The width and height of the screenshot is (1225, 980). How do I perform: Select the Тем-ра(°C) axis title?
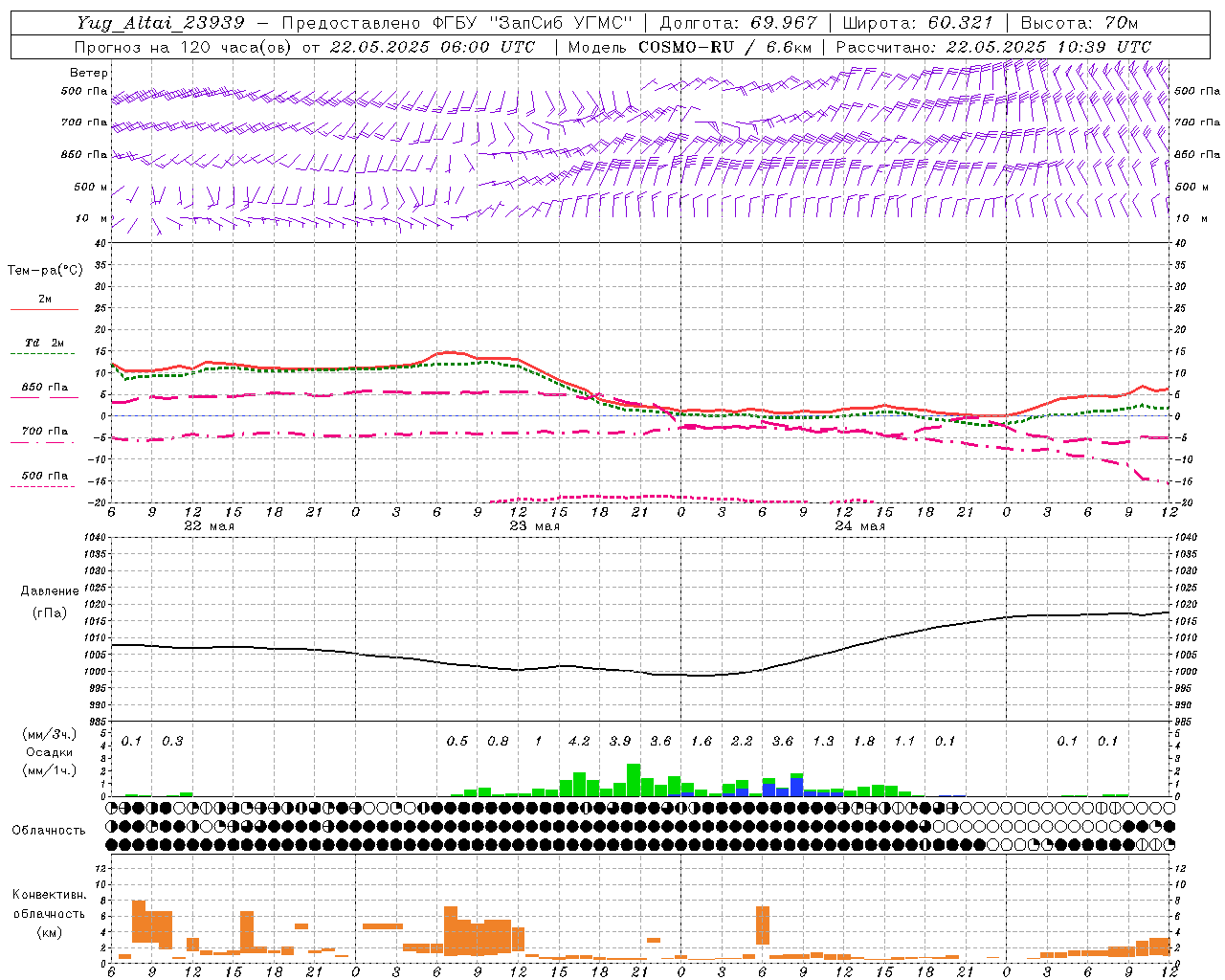pos(46,271)
